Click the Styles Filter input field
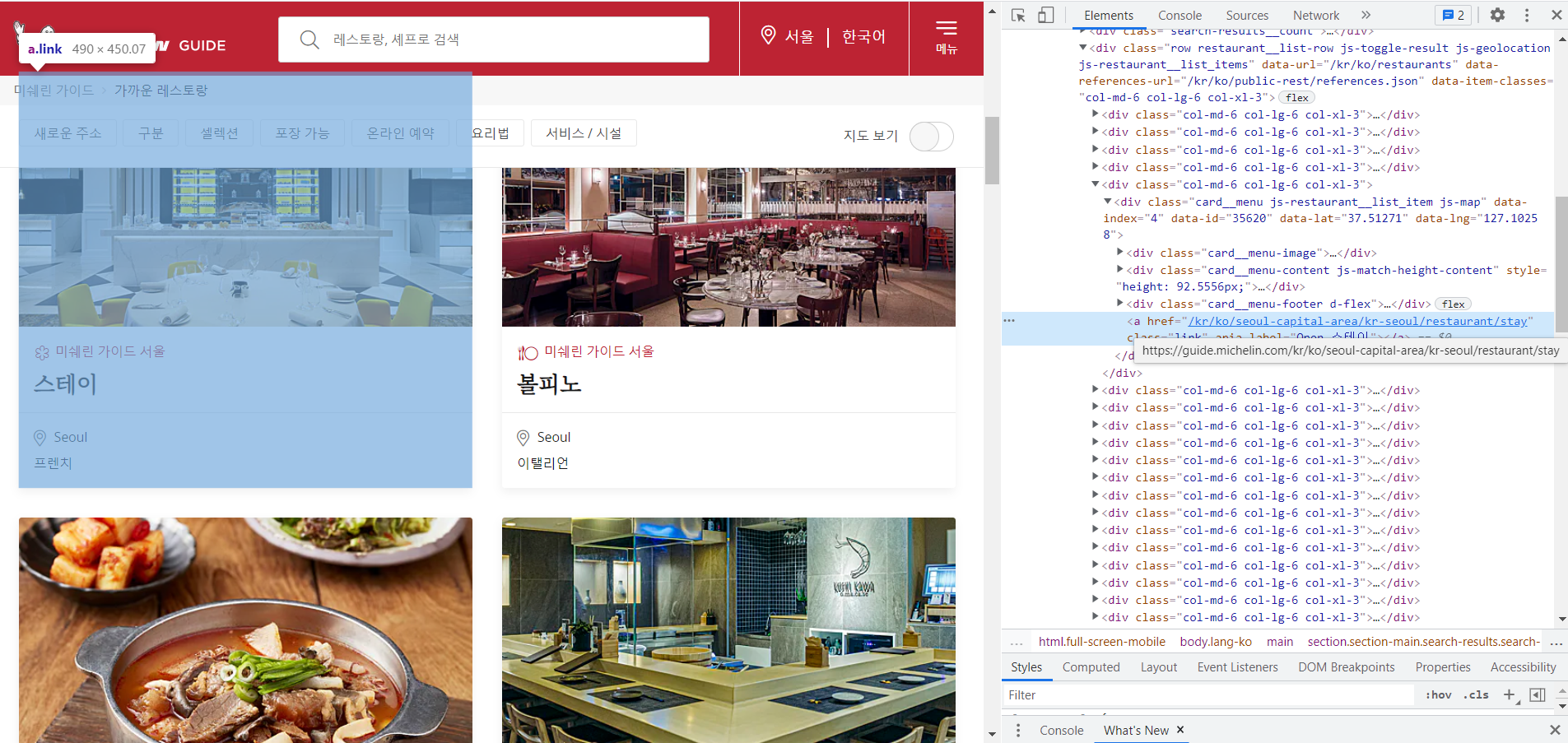 tap(1208, 695)
